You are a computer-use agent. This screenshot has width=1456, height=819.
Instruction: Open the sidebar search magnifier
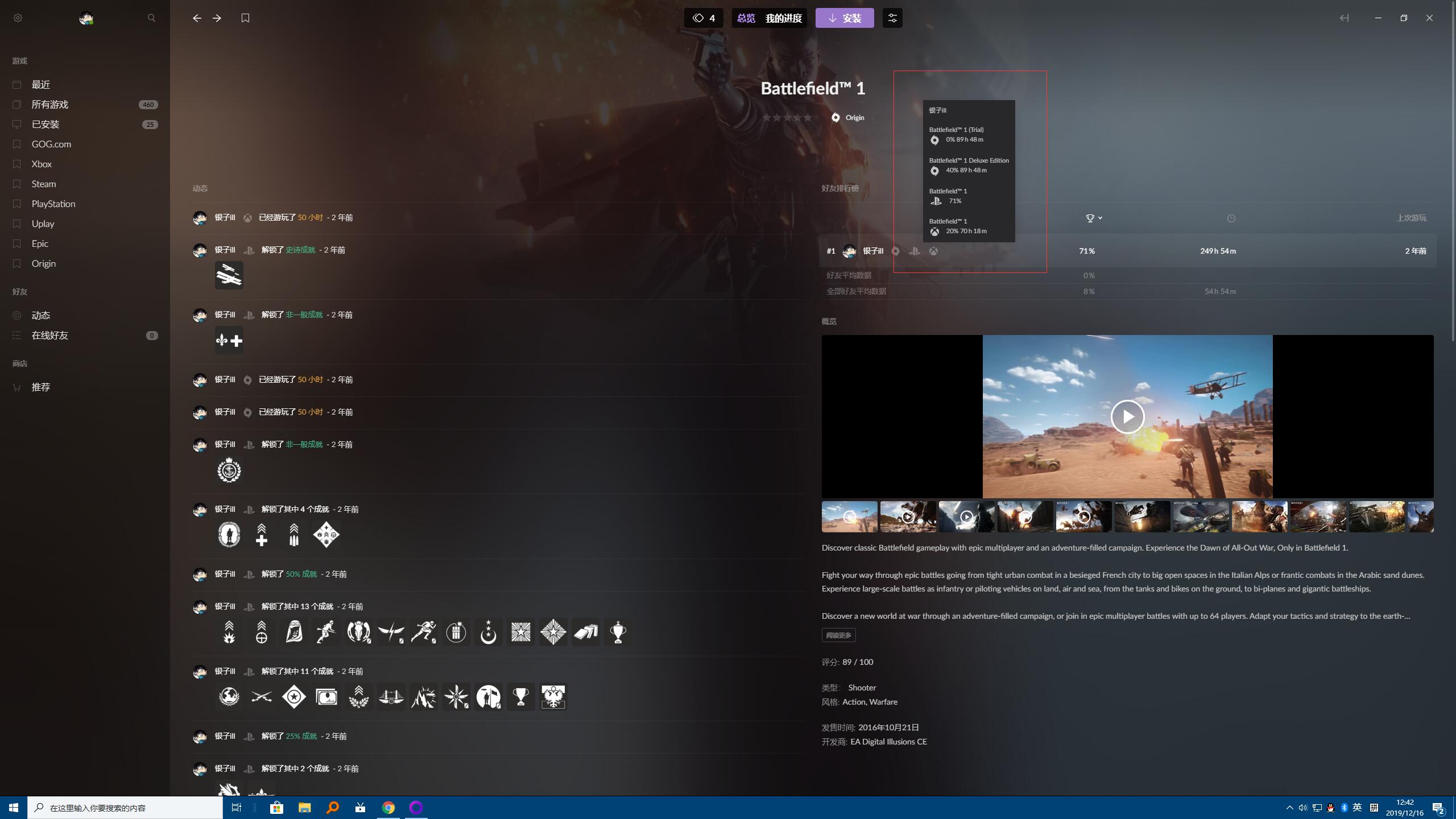point(151,18)
